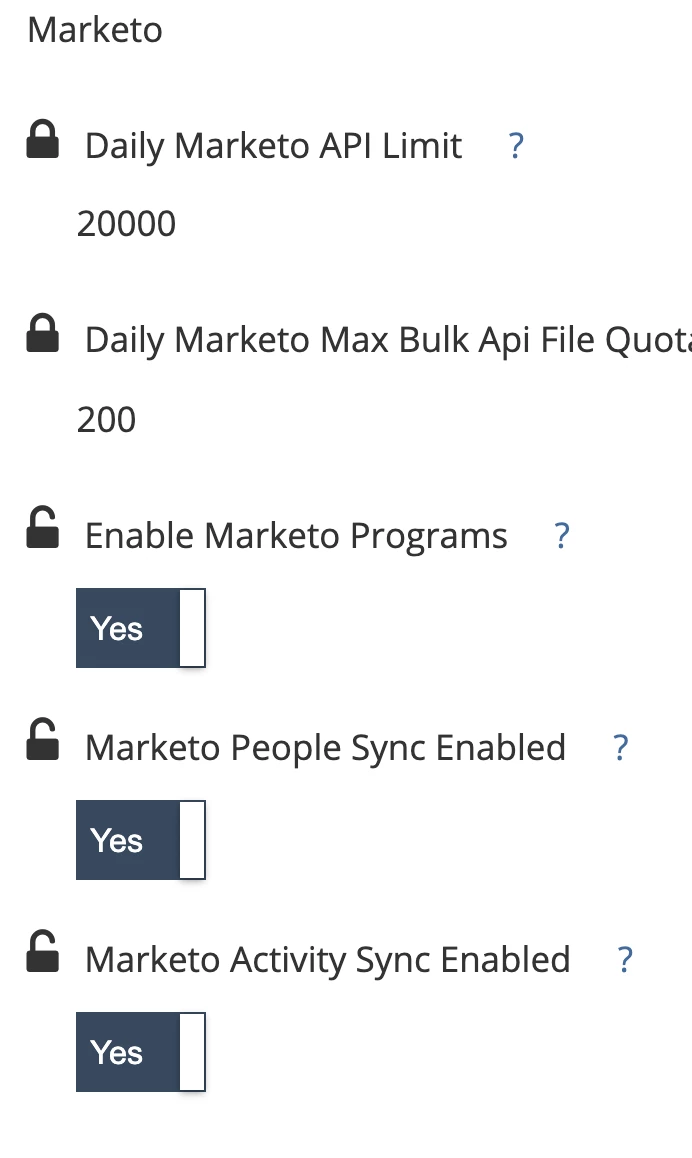Disable the Marketo People Sync Enabled toggle

tap(140, 840)
